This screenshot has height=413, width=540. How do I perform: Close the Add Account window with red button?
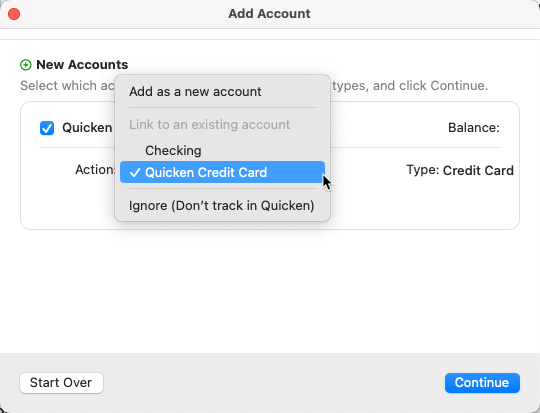point(14,14)
